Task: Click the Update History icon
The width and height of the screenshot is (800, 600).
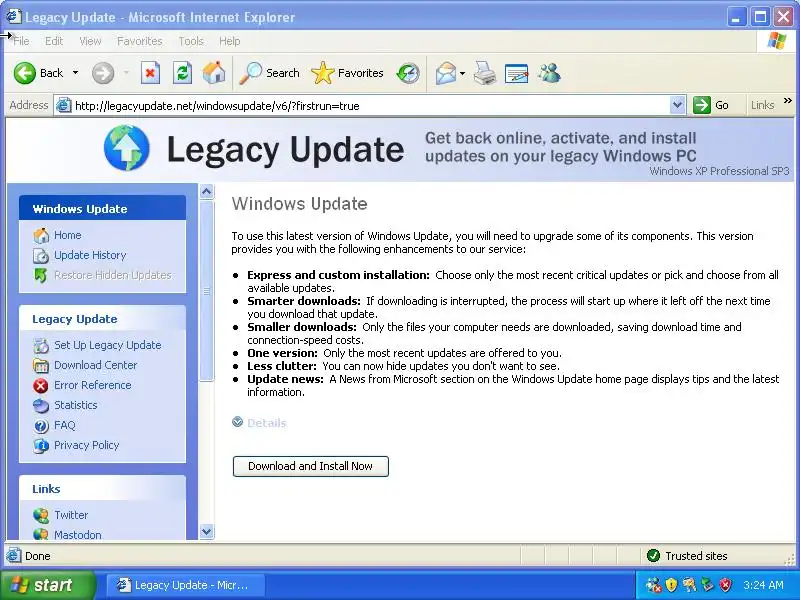Action: pos(41,255)
